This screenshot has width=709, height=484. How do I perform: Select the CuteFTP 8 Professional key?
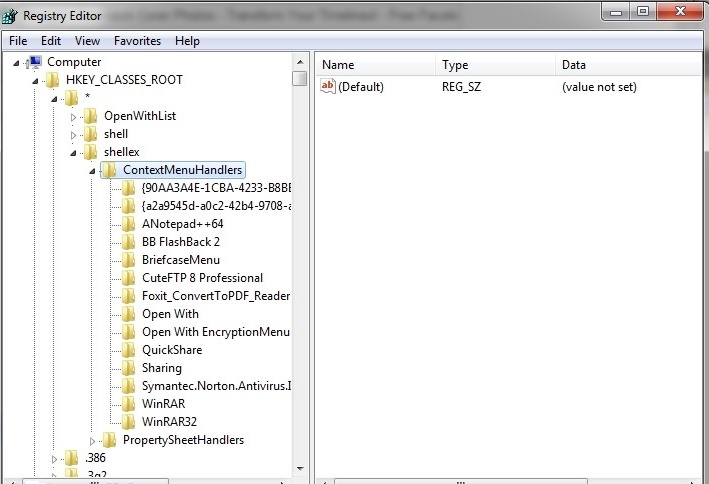[202, 278]
